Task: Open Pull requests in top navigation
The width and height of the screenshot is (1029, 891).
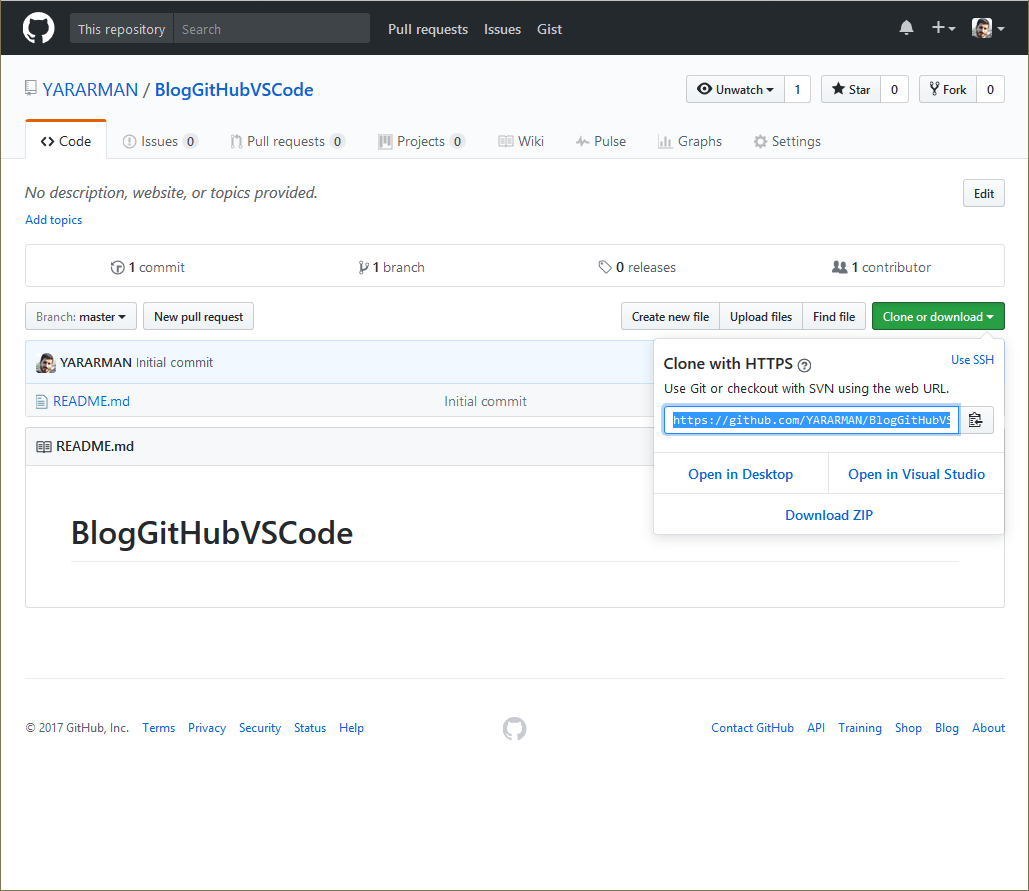Action: click(x=428, y=29)
